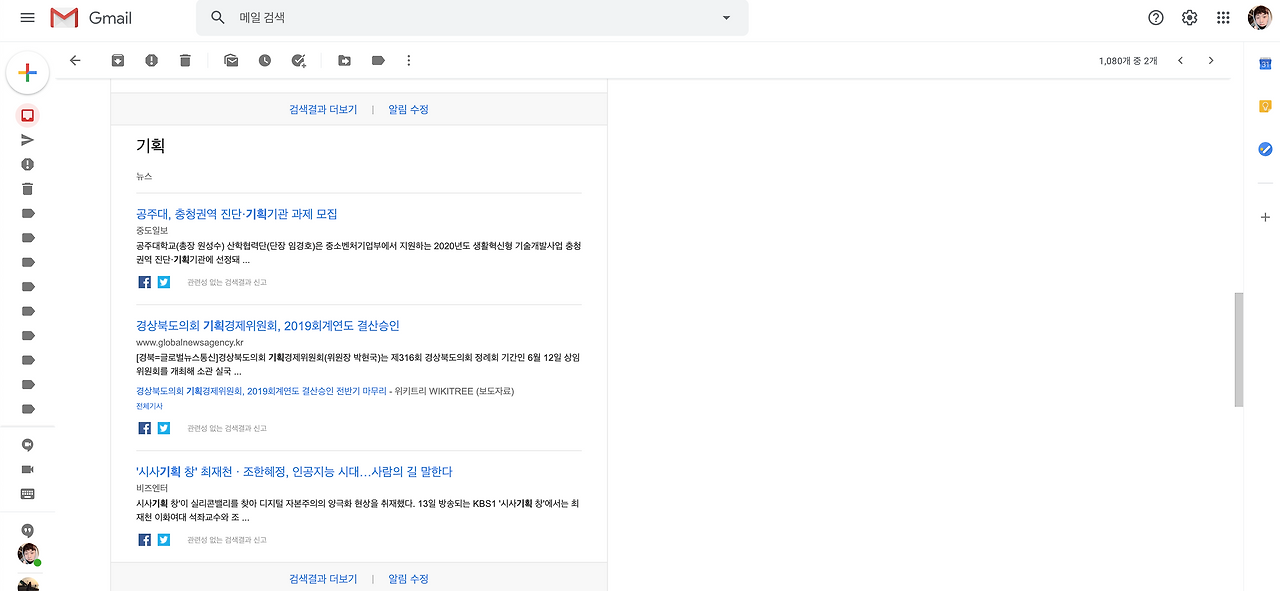Archive the current email
Viewport: 1280px width, 591px height.
pos(117,60)
